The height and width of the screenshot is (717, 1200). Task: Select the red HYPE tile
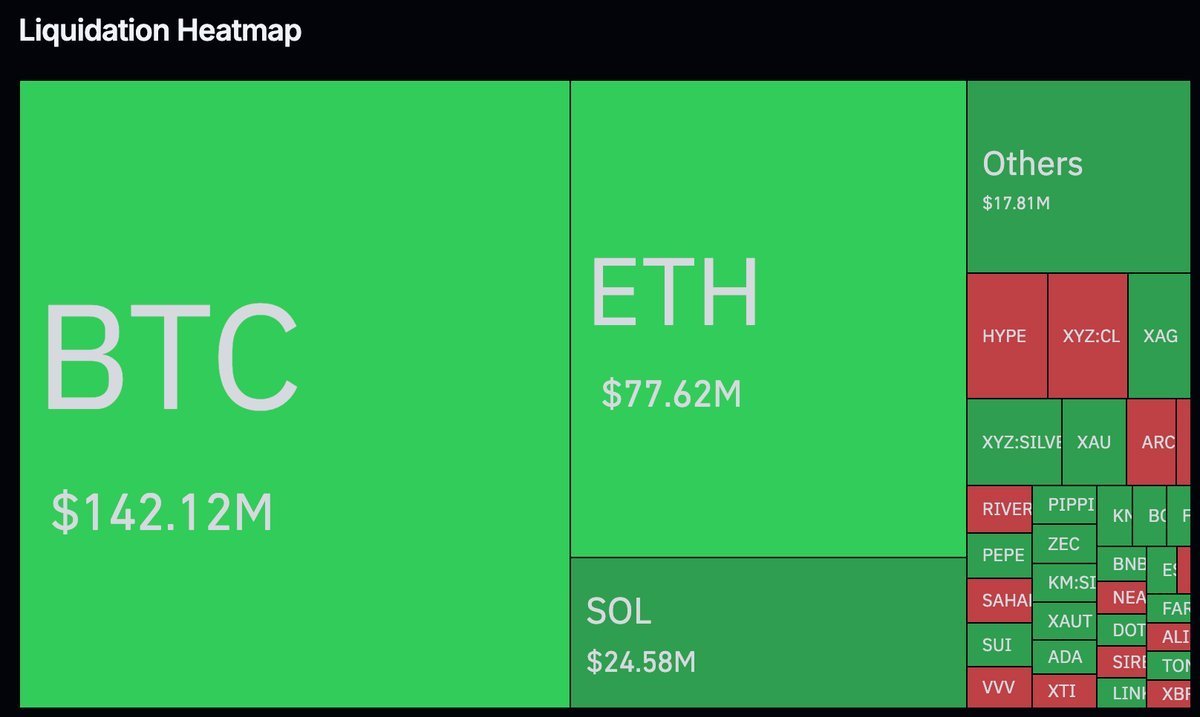(x=1006, y=336)
